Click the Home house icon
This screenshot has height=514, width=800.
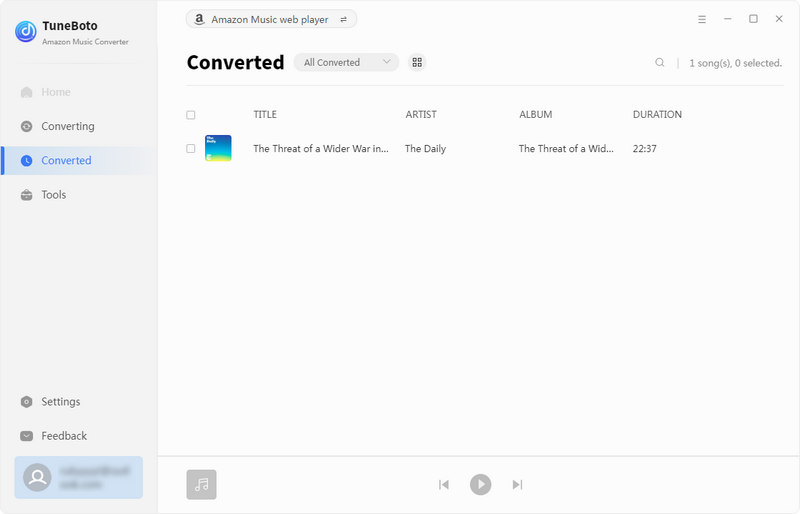pyautogui.click(x=27, y=92)
